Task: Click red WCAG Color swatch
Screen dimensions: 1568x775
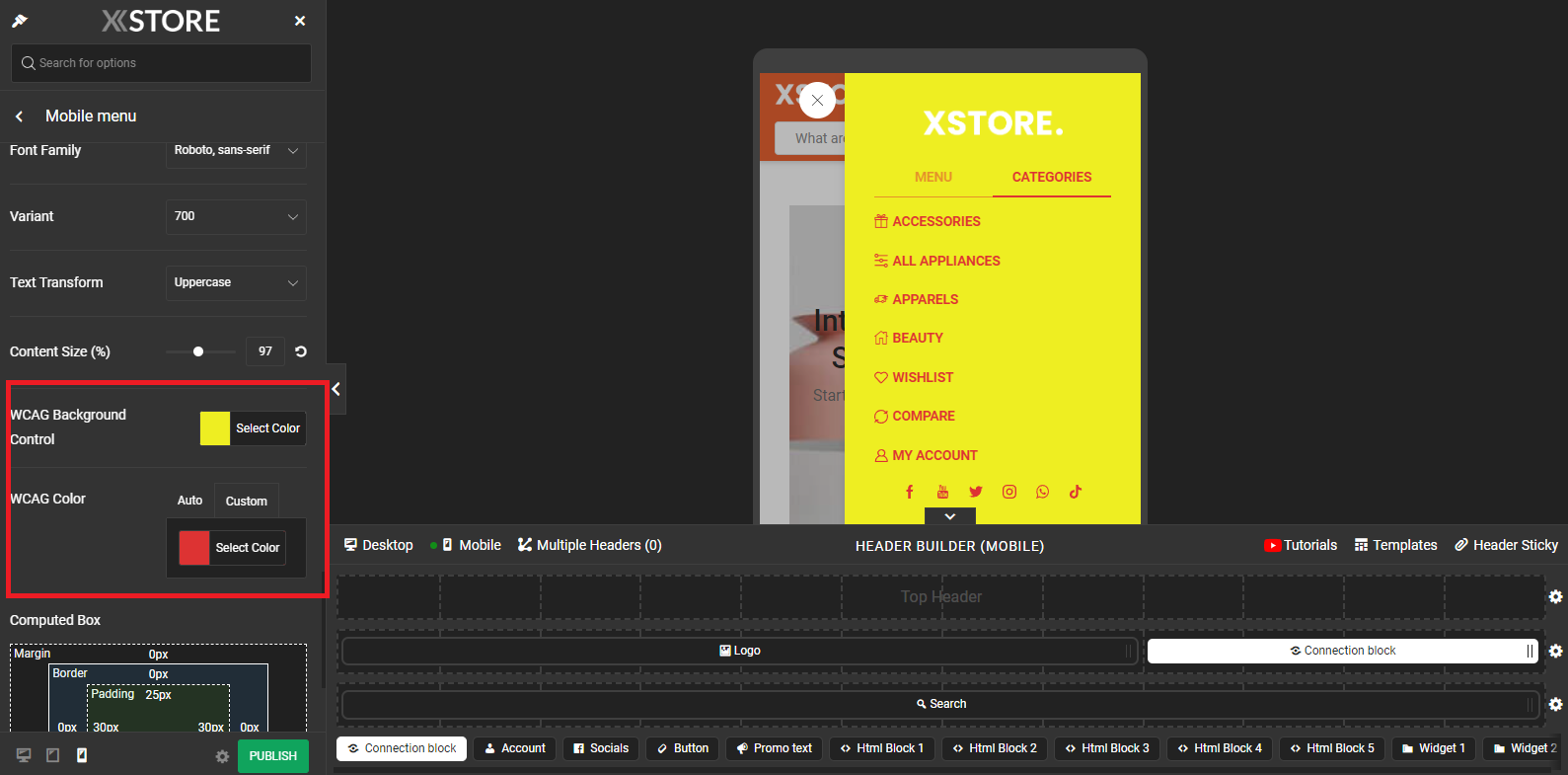Action: 194,548
